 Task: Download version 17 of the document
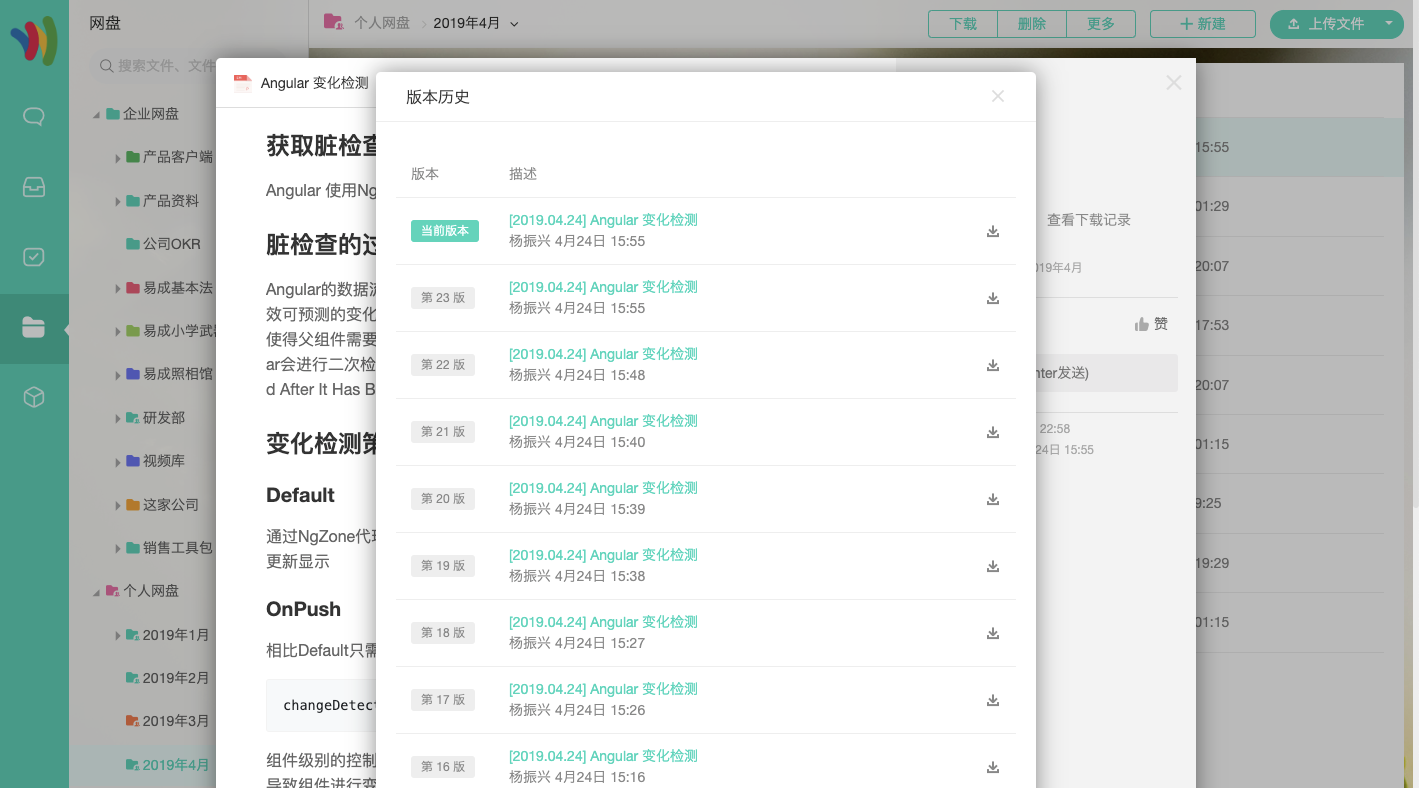(x=993, y=700)
